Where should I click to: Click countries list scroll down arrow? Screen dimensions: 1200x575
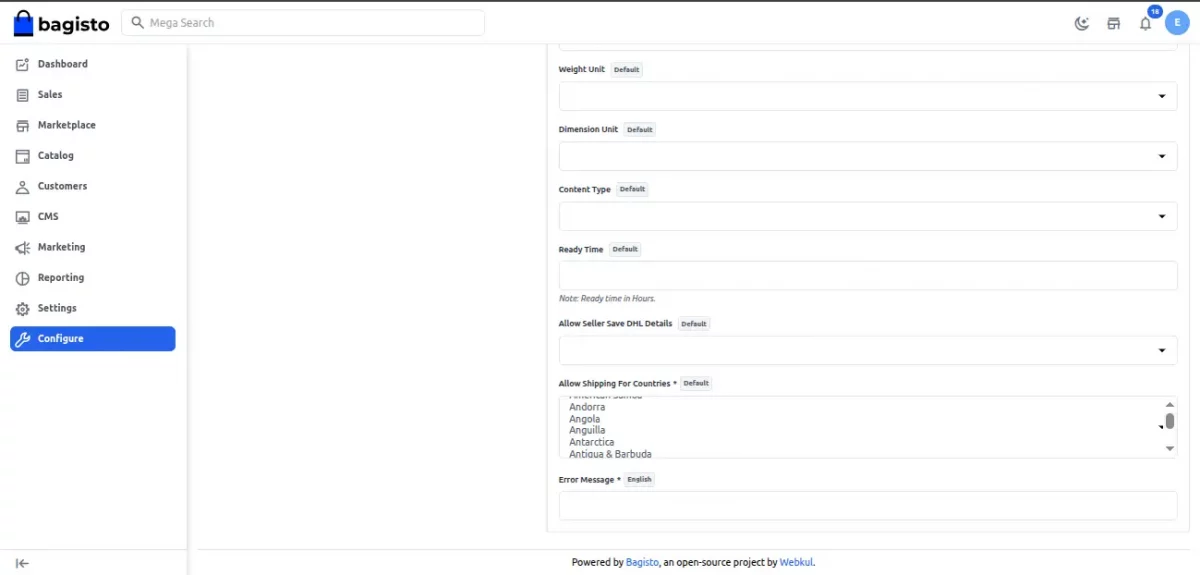tap(1170, 449)
